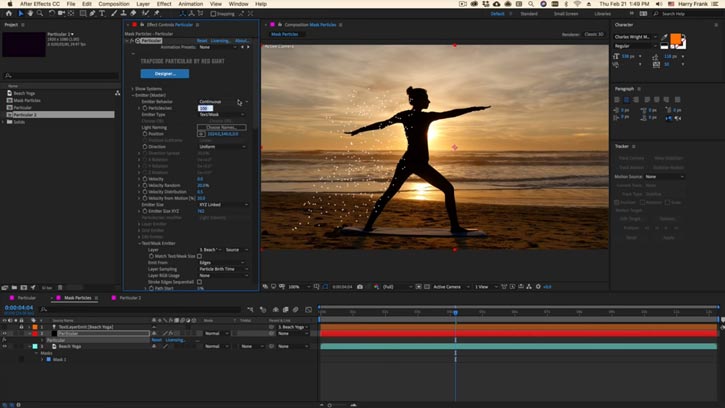Toggle Particular effect fx switch in Effect Controls
Viewport: 725px width, 408px height.
point(132,41)
